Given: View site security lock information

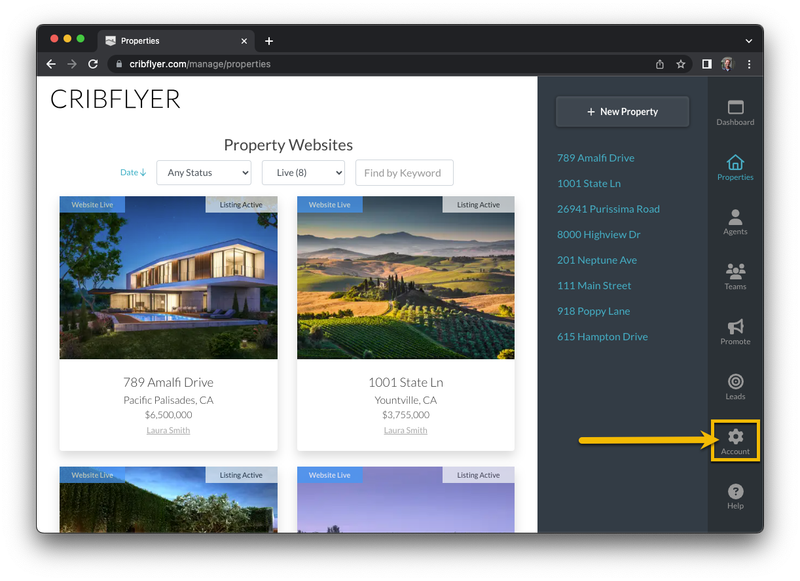Looking at the screenshot, I should (x=119, y=64).
